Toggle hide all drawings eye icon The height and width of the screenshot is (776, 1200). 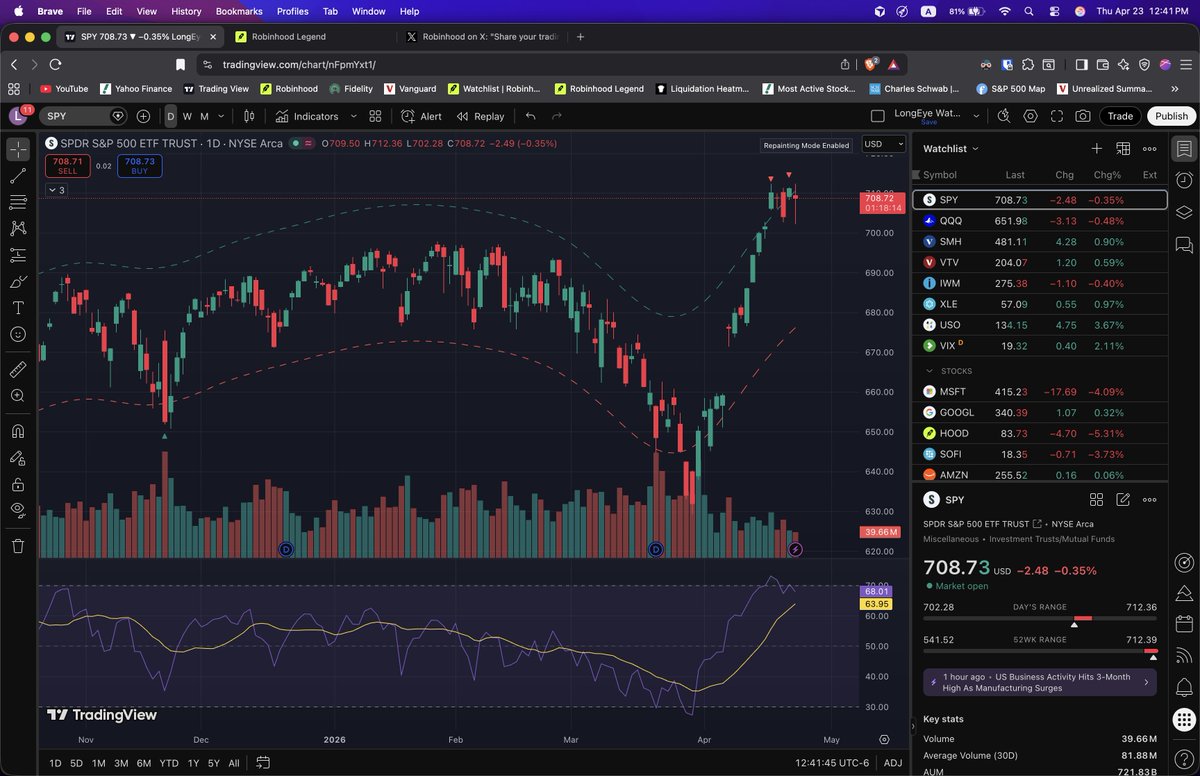pyautogui.click(x=18, y=511)
